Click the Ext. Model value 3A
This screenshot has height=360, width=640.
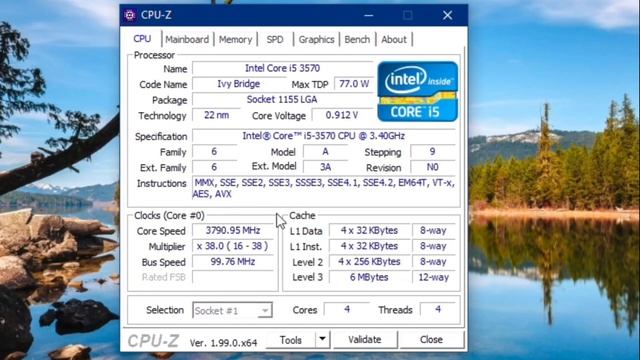pyautogui.click(x=325, y=167)
